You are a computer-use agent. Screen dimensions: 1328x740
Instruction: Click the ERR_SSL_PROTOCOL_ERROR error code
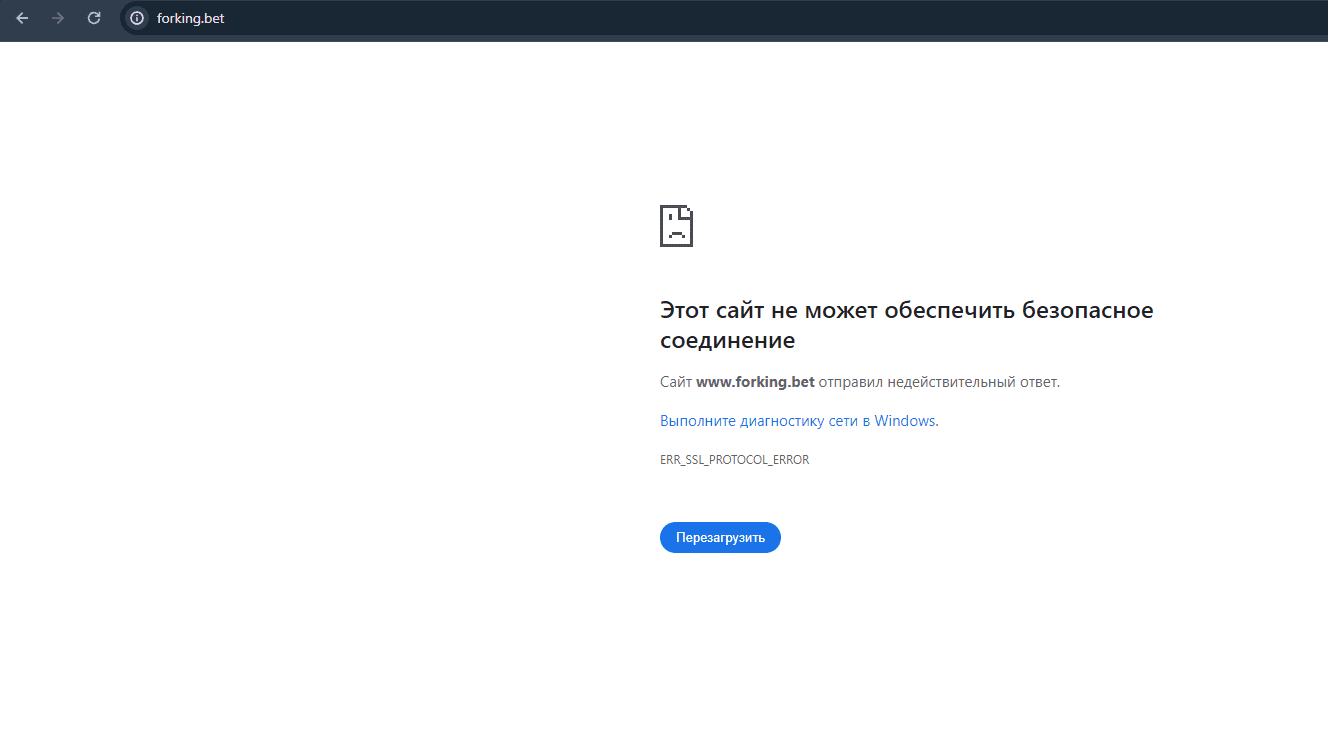734,460
